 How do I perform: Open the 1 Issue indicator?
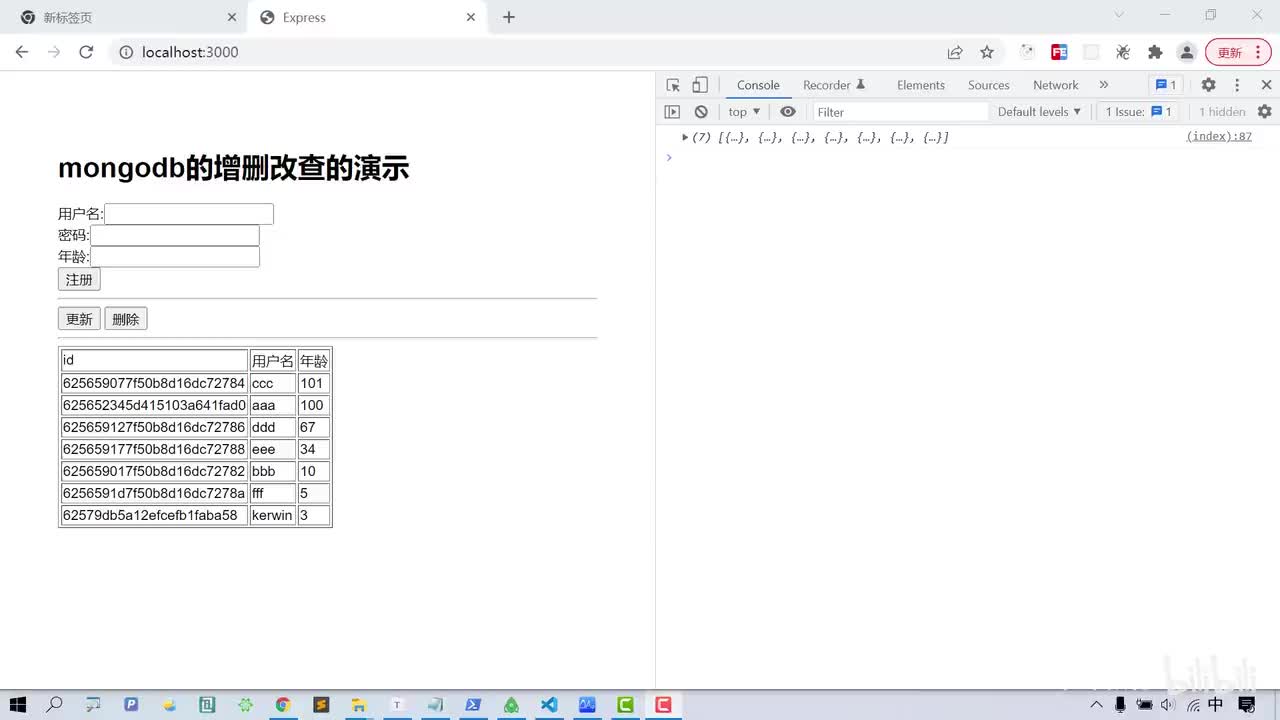(1138, 112)
